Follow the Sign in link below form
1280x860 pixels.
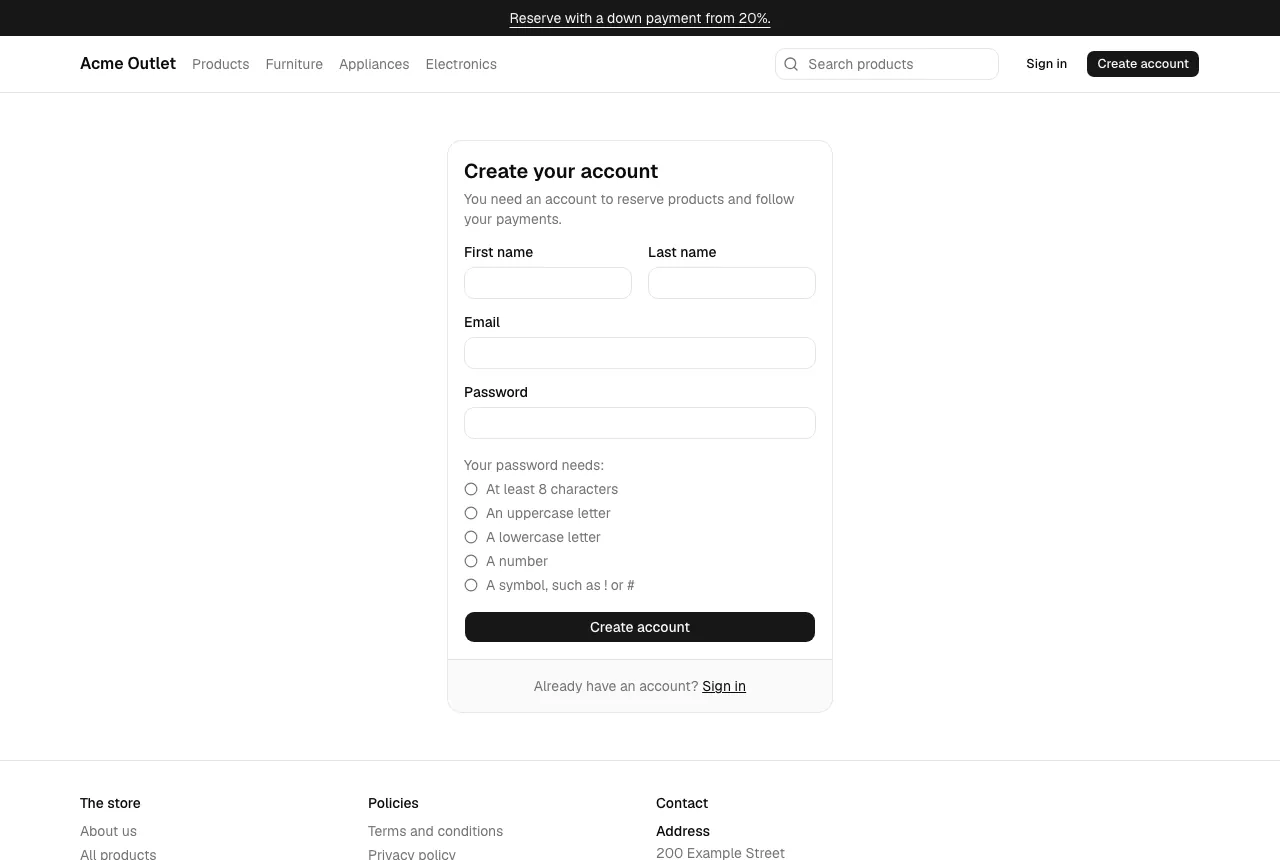point(724,686)
